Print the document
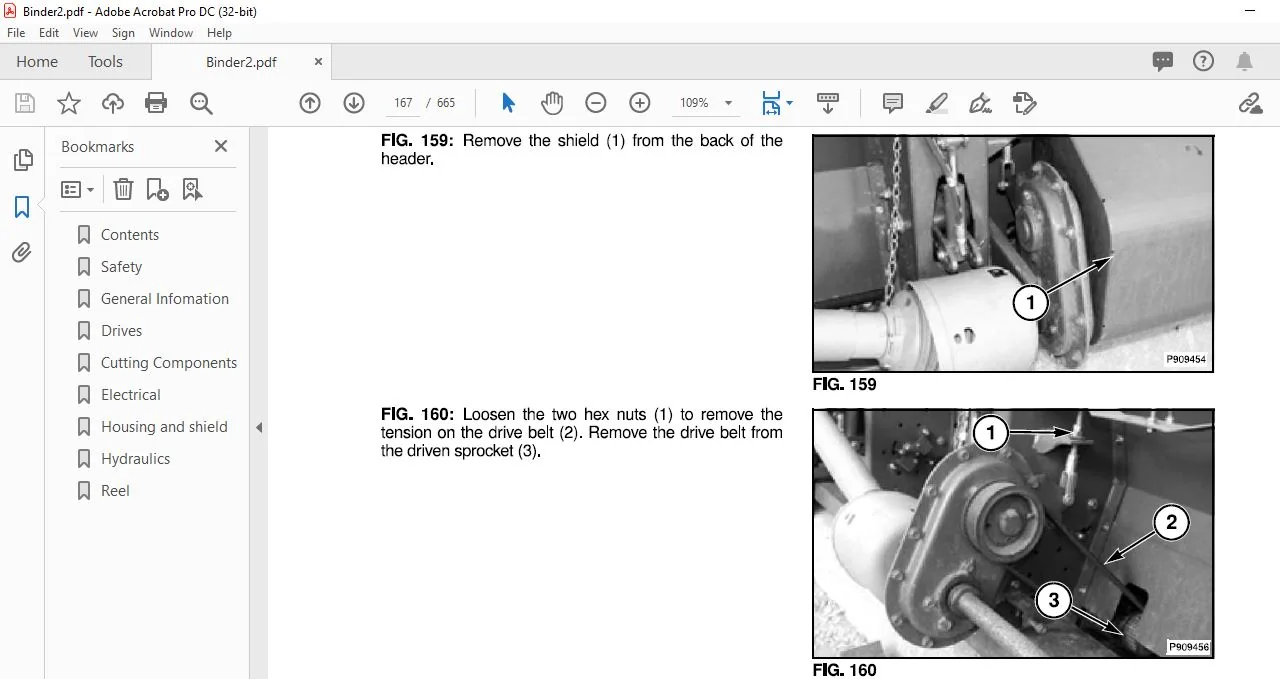Viewport: 1280px width, 679px height. pos(156,103)
